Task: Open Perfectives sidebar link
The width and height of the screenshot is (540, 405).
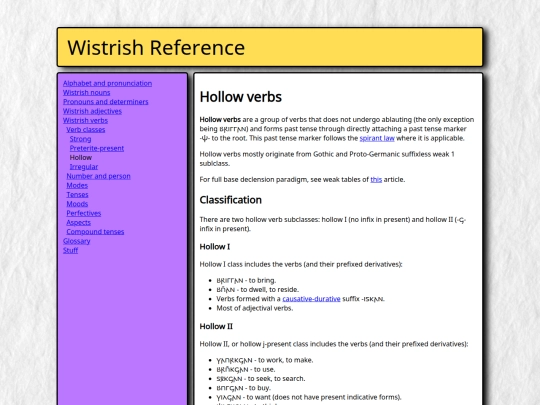Action: (84, 214)
